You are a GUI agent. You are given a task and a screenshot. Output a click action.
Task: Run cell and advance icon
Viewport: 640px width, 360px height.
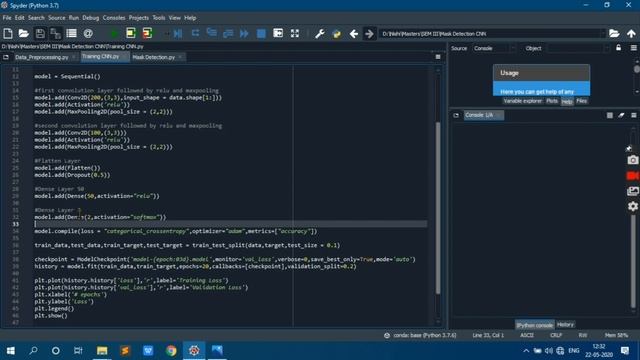147,33
